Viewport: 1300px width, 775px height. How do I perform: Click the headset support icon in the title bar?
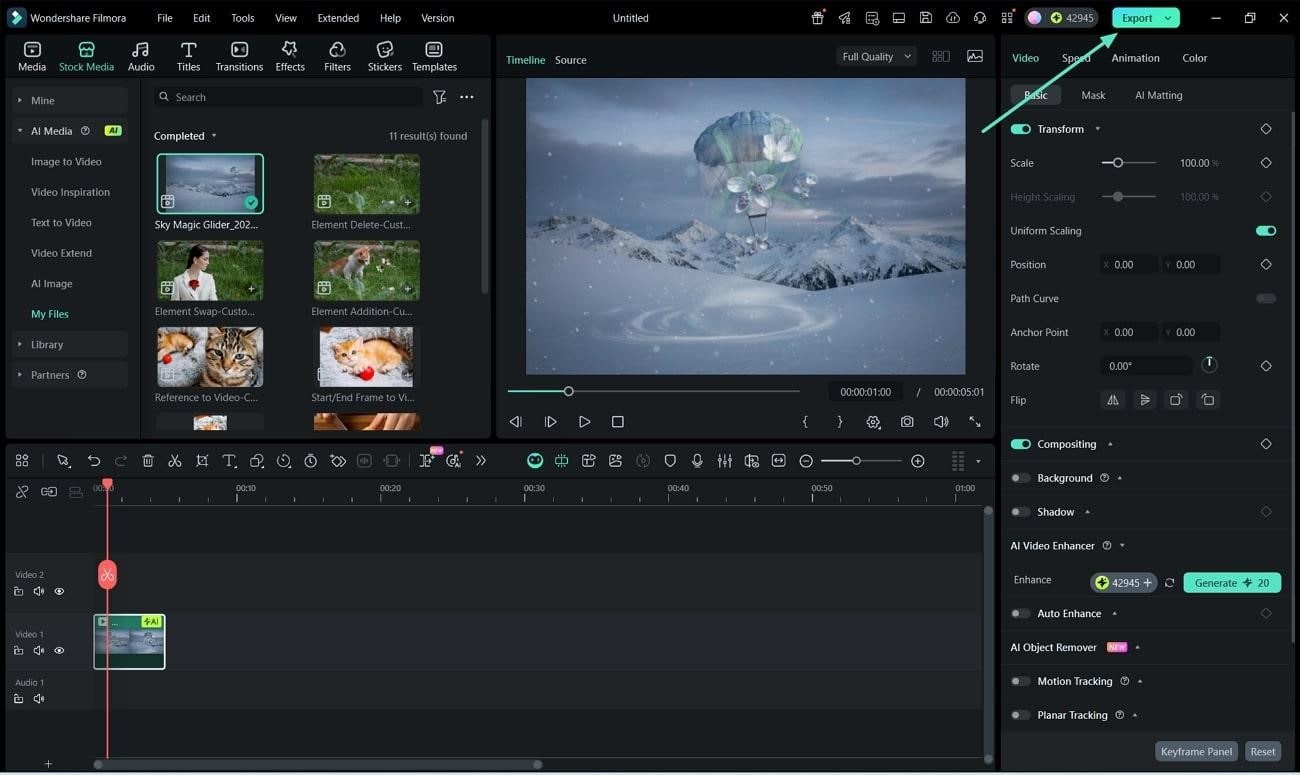click(979, 17)
